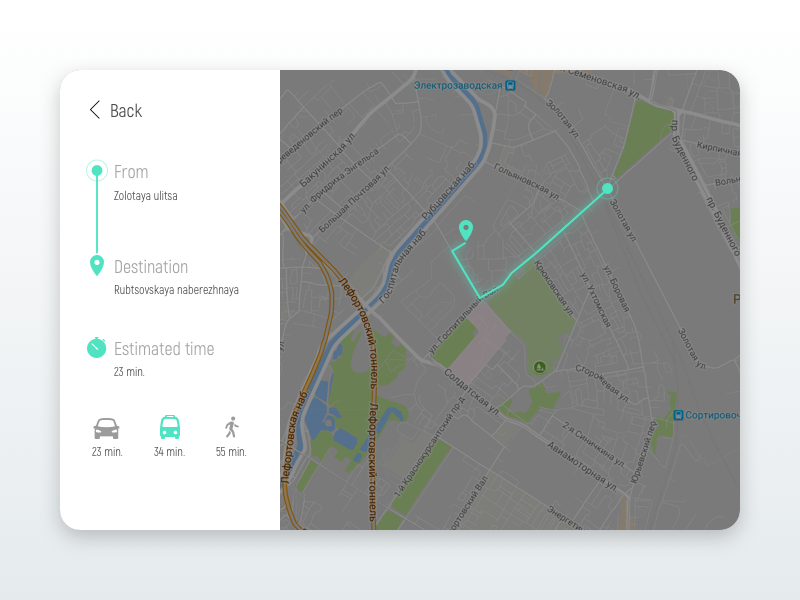
Task: Click the green destination pin on the map
Action: 466,229
